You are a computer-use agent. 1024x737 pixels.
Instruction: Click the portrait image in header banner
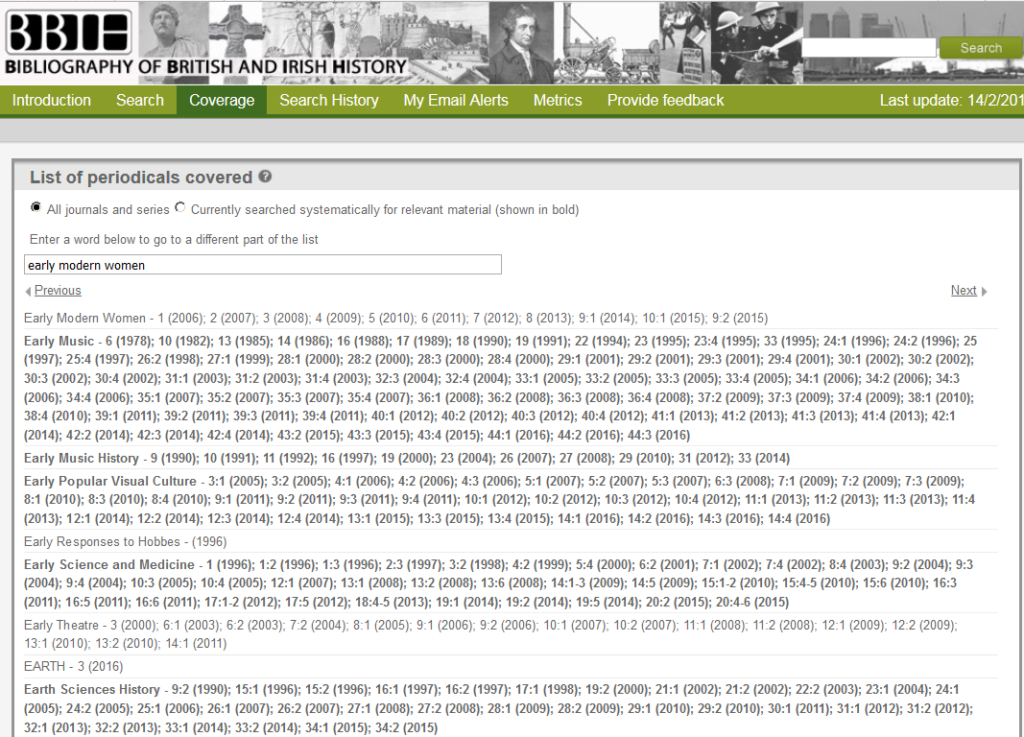point(520,42)
